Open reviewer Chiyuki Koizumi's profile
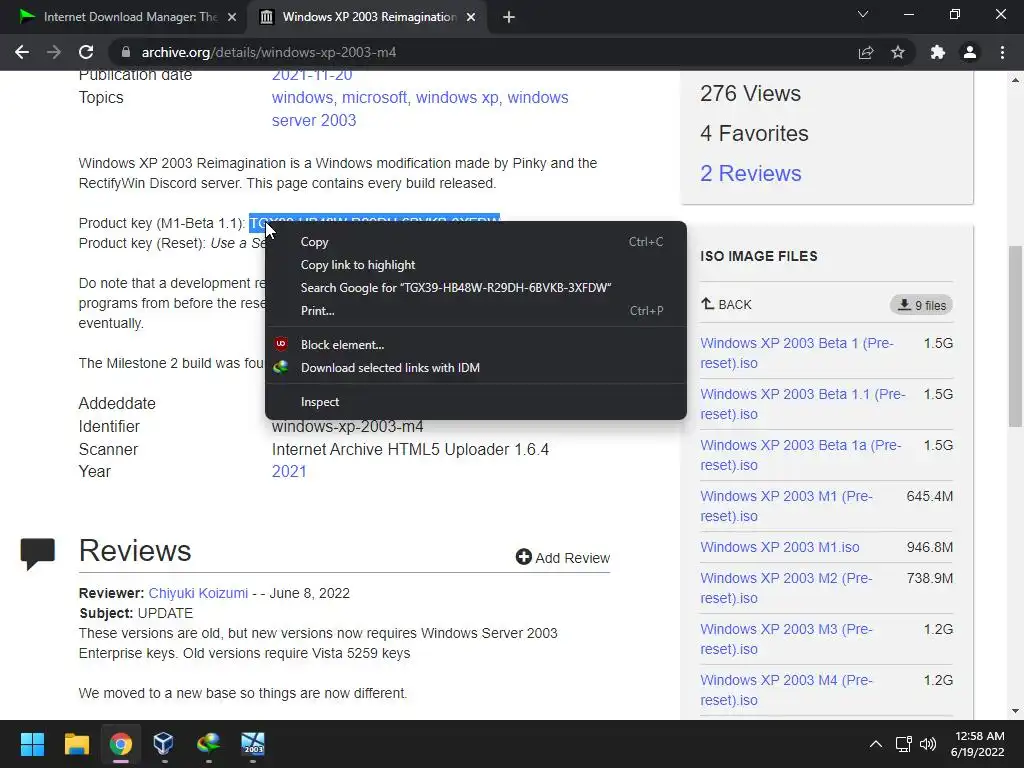 click(198, 593)
